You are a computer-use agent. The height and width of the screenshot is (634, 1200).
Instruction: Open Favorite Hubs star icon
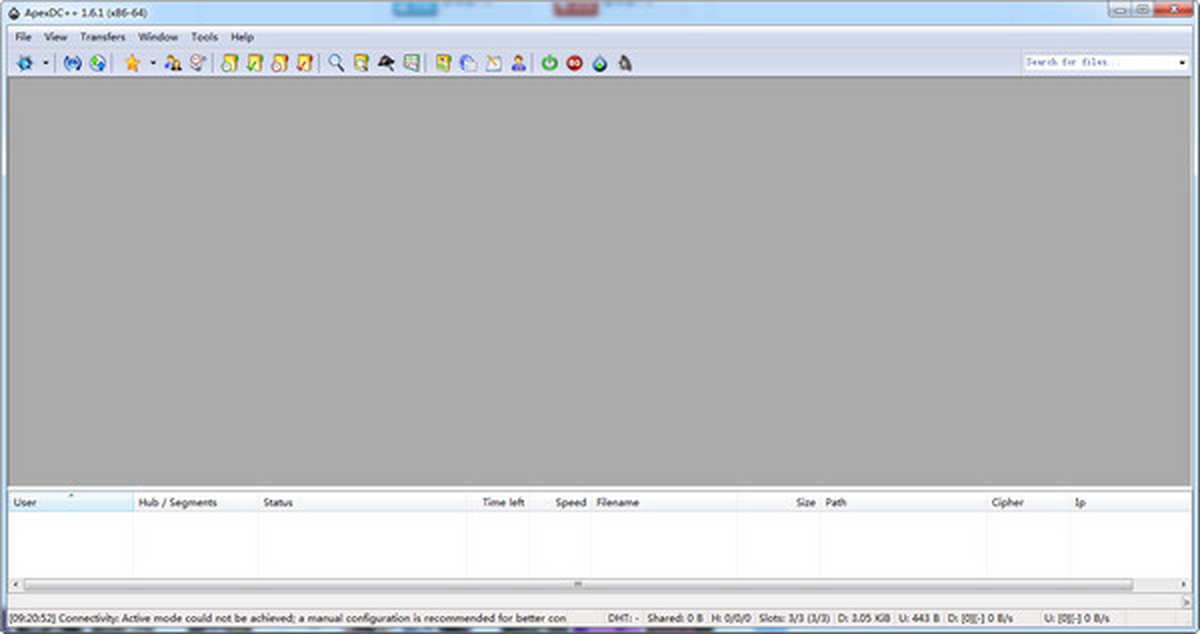point(131,63)
